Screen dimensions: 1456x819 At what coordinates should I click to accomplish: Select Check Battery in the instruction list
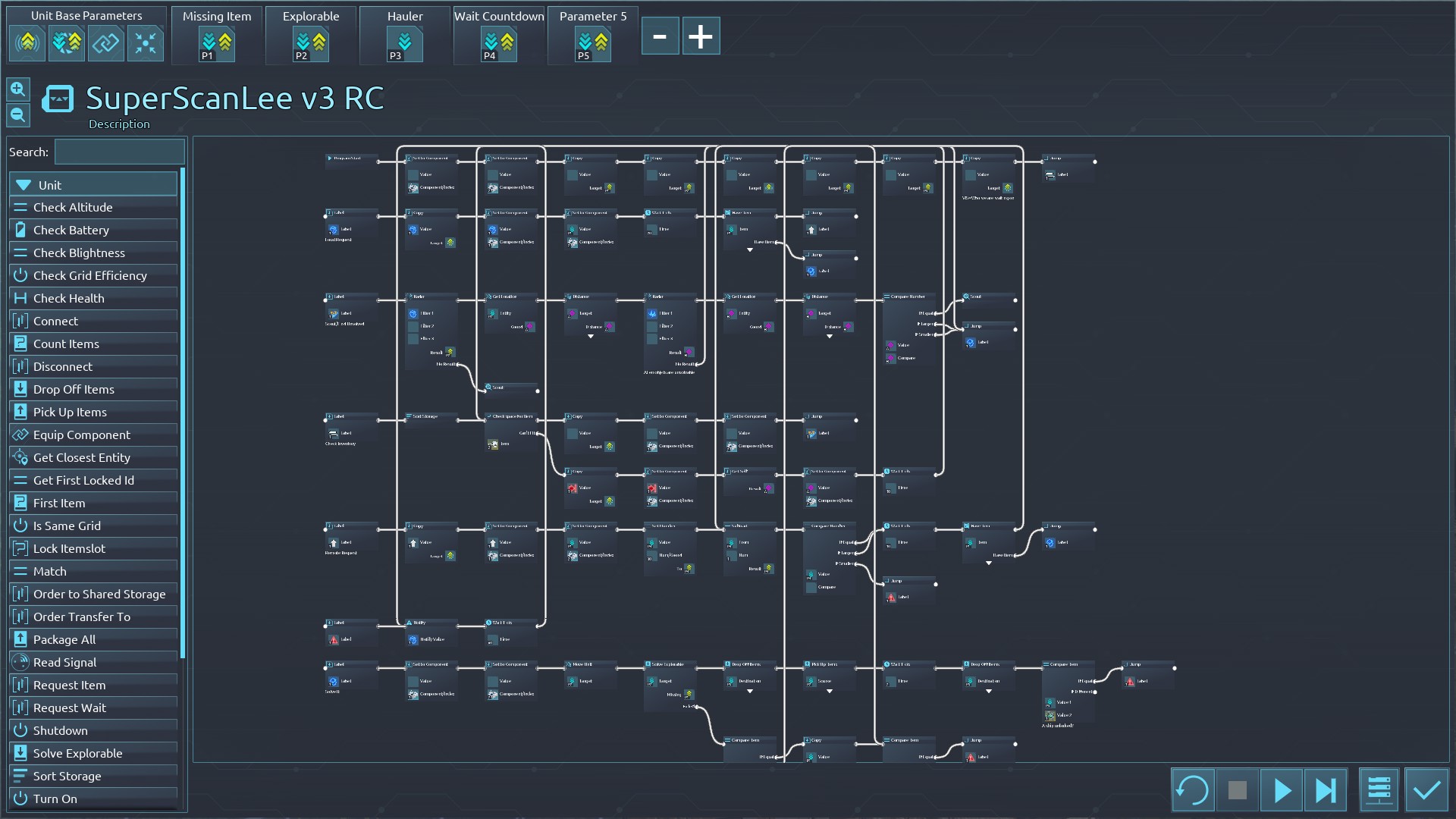point(93,230)
